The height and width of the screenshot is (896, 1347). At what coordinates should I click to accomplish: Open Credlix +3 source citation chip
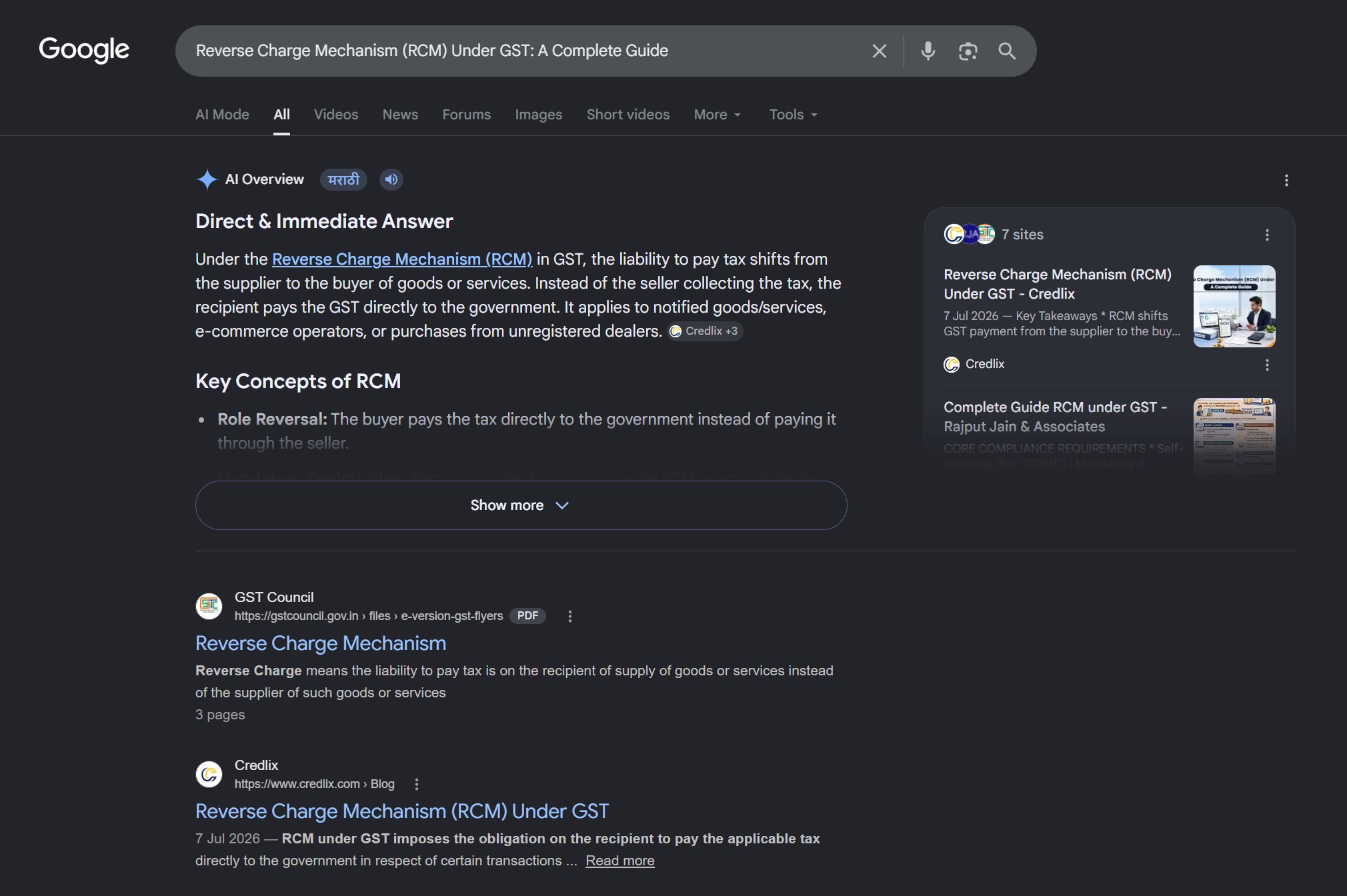tap(705, 331)
